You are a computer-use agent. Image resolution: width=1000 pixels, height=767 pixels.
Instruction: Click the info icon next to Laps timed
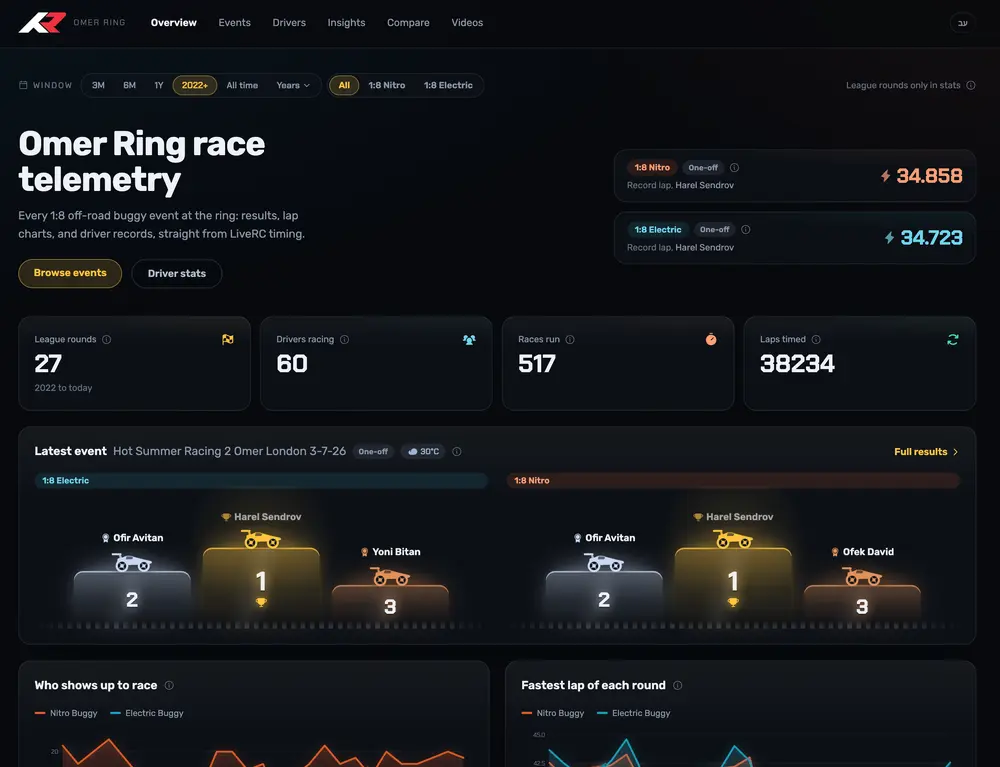tap(816, 339)
